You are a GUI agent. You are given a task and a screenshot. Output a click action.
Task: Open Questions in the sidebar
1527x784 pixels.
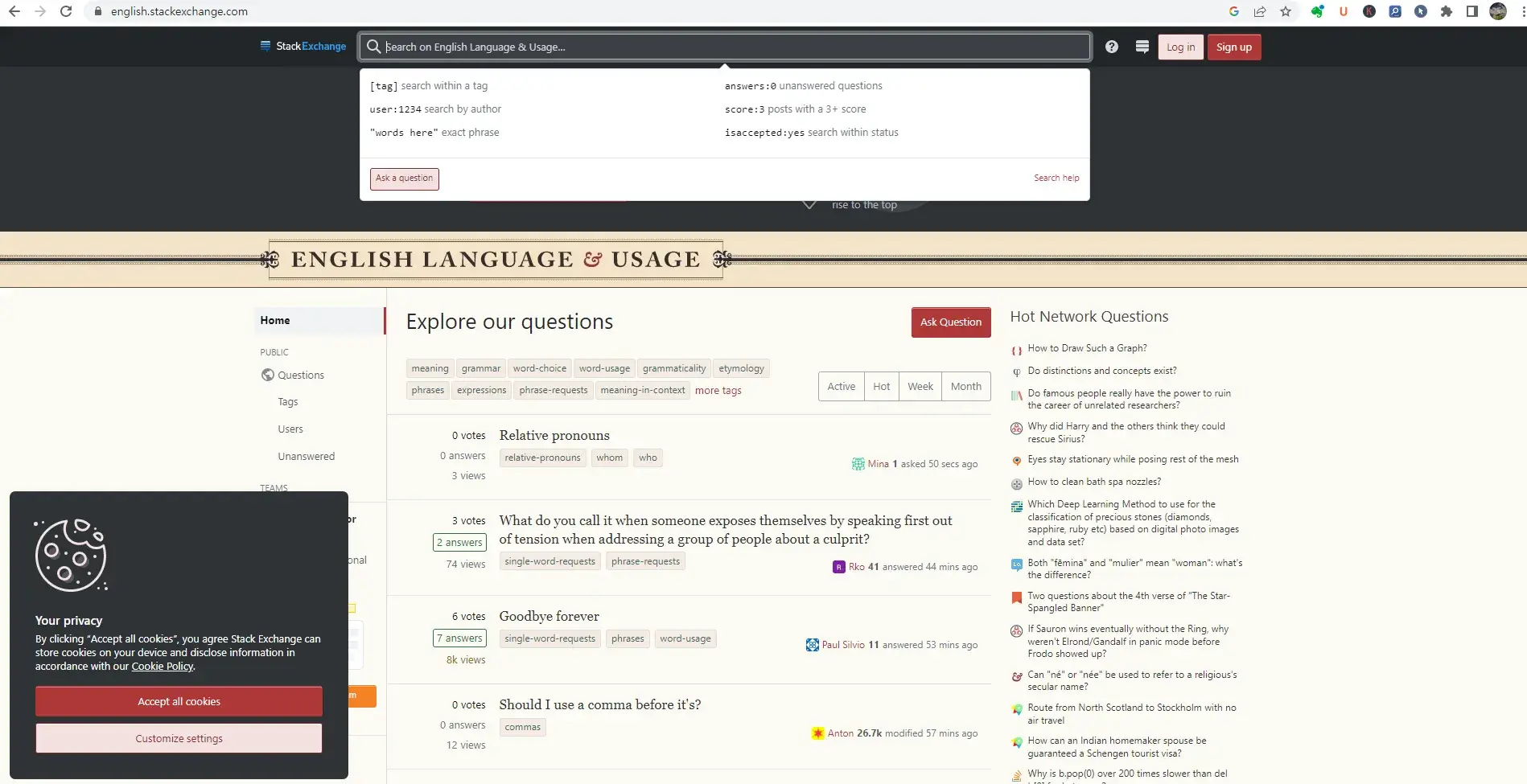tap(301, 375)
